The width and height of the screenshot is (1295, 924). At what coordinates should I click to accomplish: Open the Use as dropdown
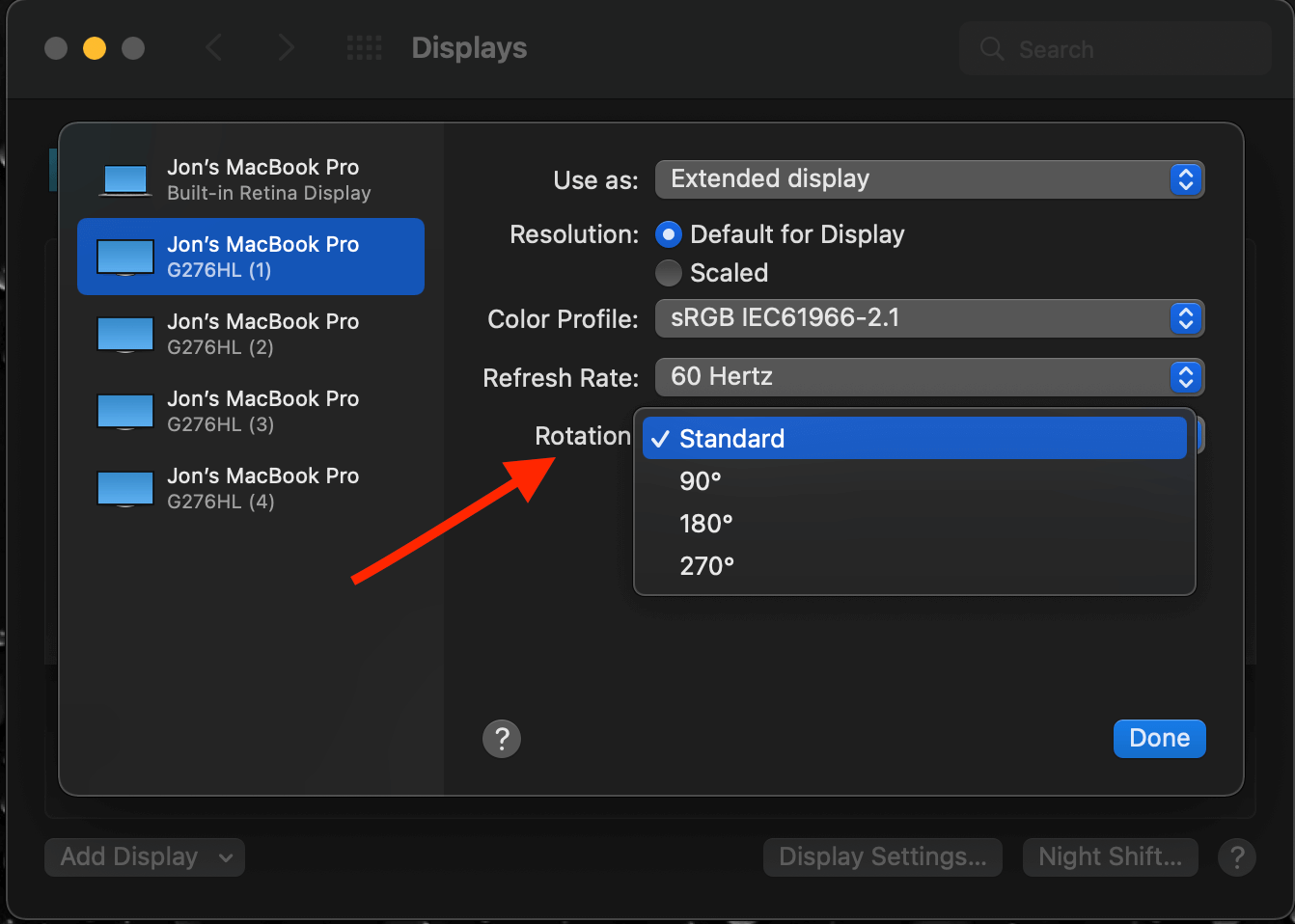pos(929,179)
